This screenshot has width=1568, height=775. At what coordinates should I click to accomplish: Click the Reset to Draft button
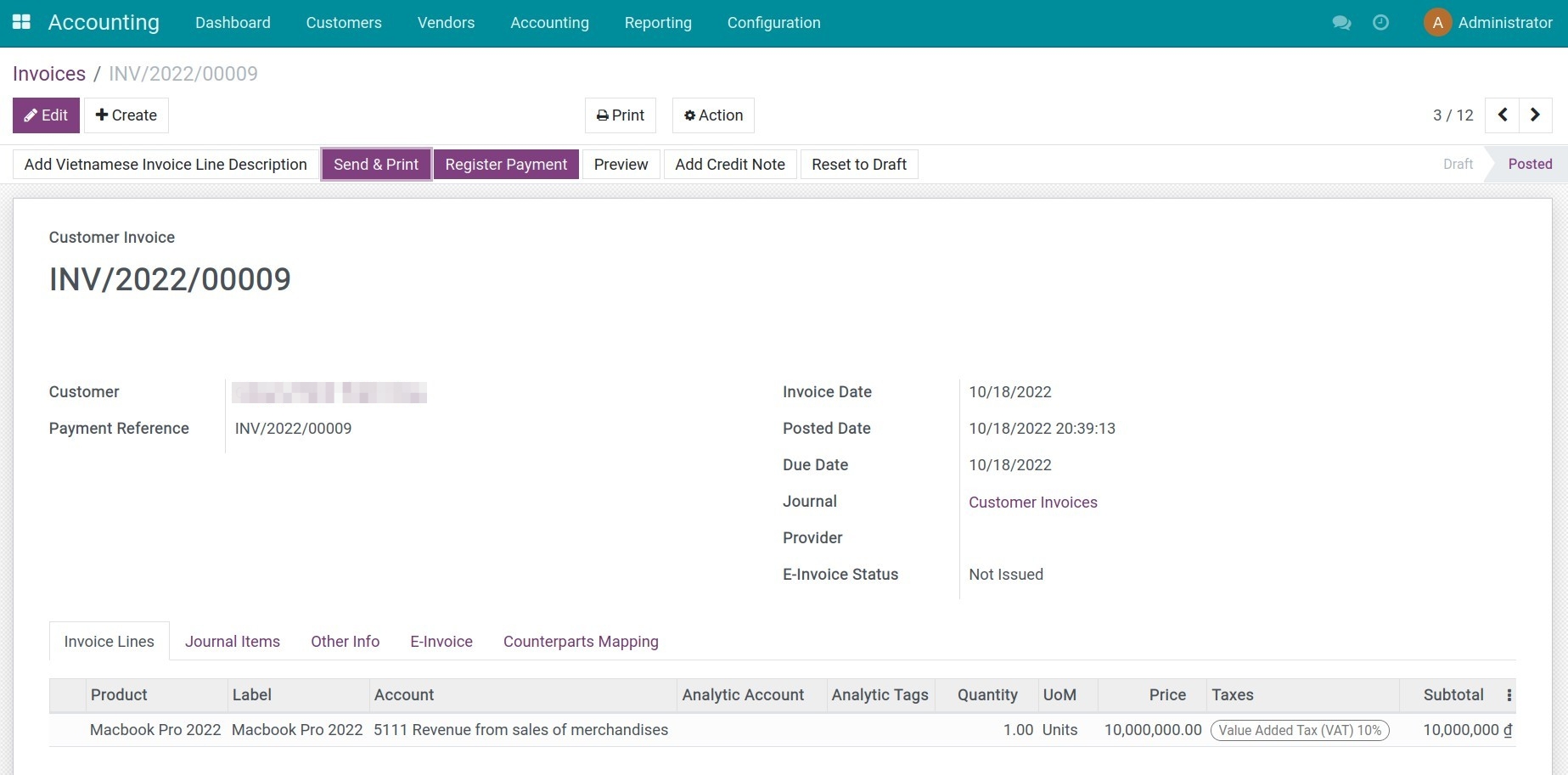point(858,164)
